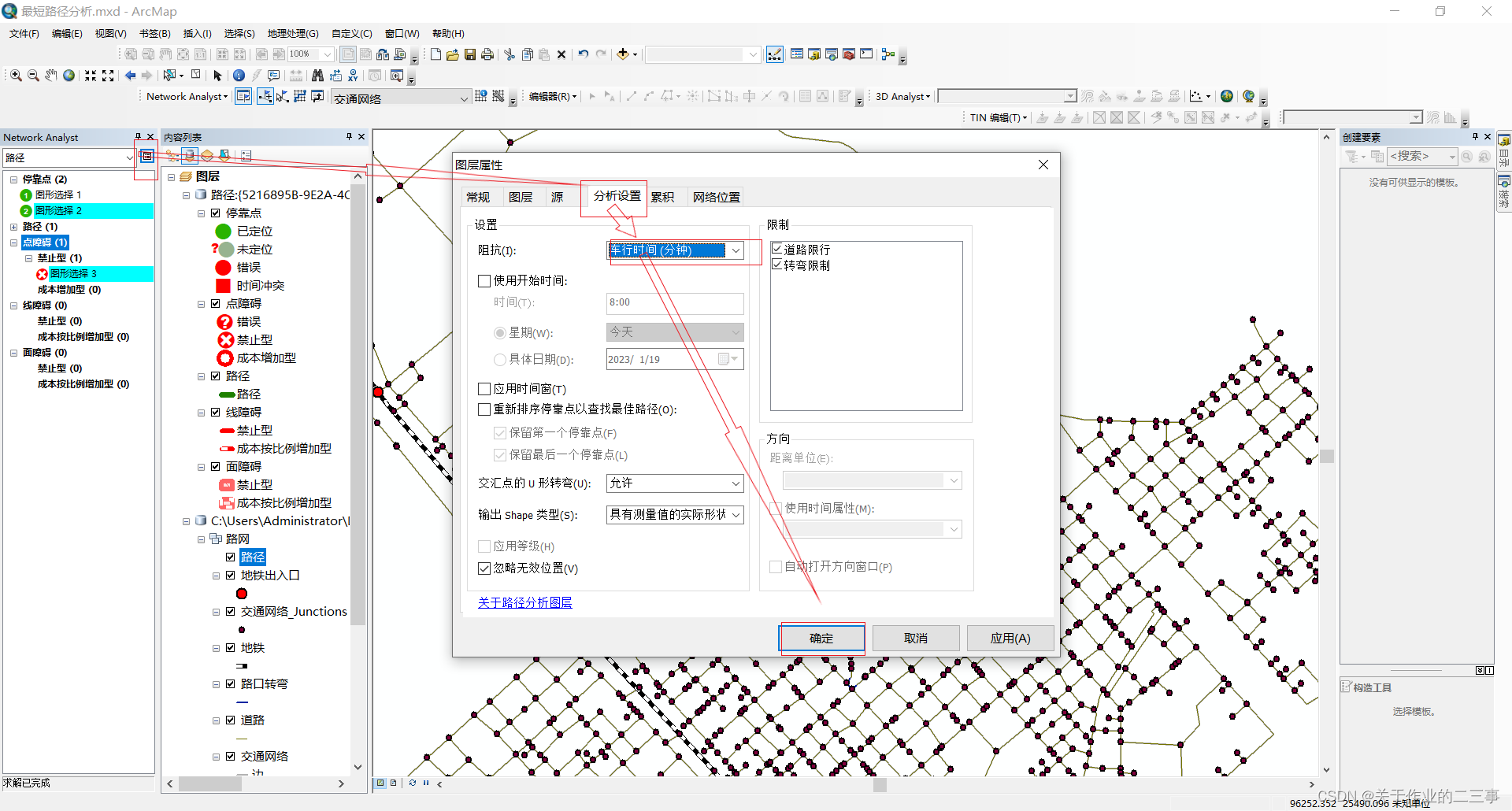1512x811 pixels.
Task: Select the Identify tool icon
Action: coord(239,76)
